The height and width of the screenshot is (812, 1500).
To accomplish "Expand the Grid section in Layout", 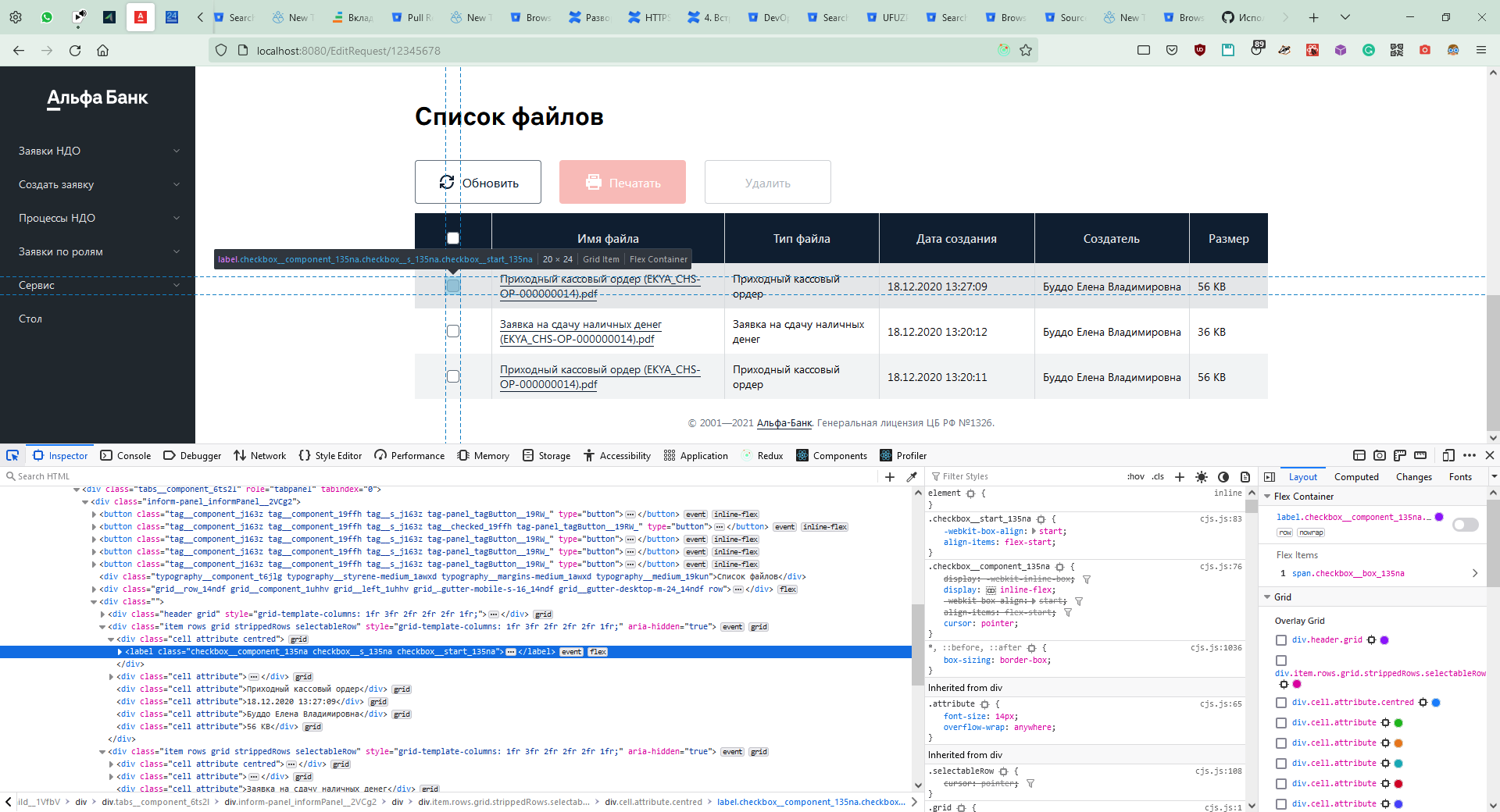I will (x=1267, y=597).
